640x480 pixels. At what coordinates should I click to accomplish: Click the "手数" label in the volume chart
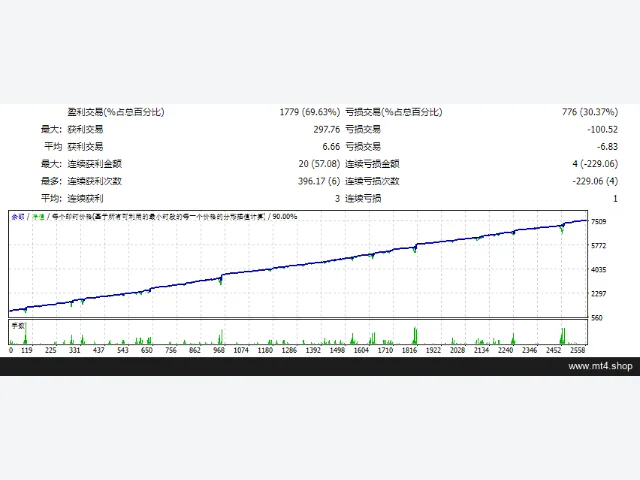click(18, 326)
